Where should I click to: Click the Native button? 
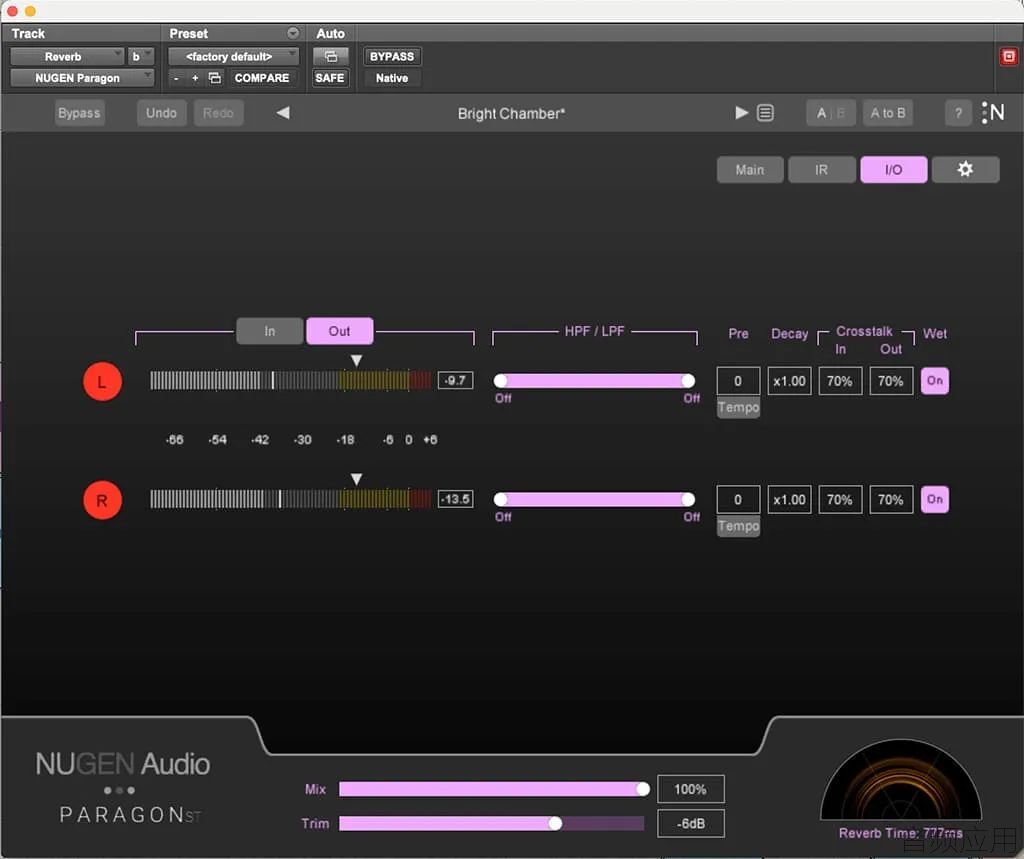pyautogui.click(x=392, y=78)
